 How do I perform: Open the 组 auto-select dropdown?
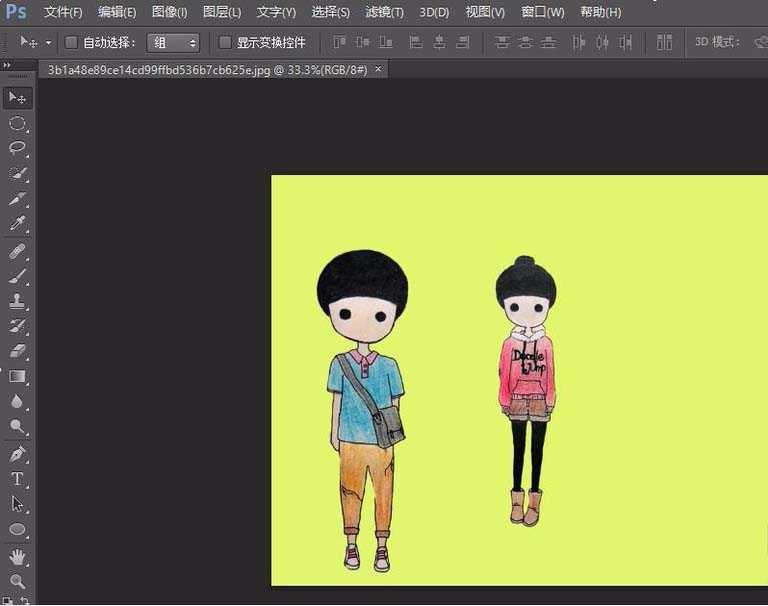[x=173, y=43]
